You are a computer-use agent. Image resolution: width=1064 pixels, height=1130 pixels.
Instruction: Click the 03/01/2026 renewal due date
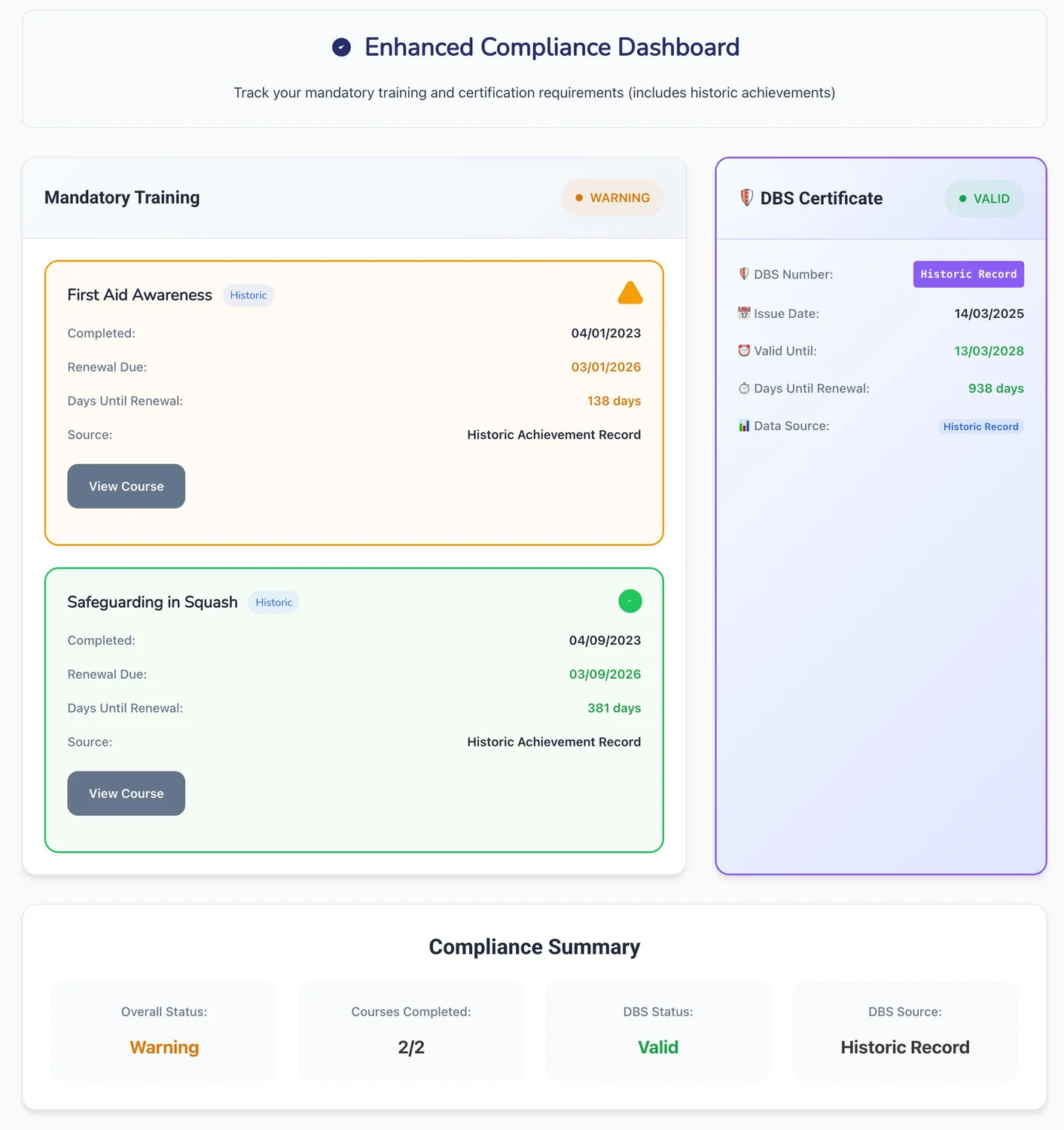[x=606, y=367]
